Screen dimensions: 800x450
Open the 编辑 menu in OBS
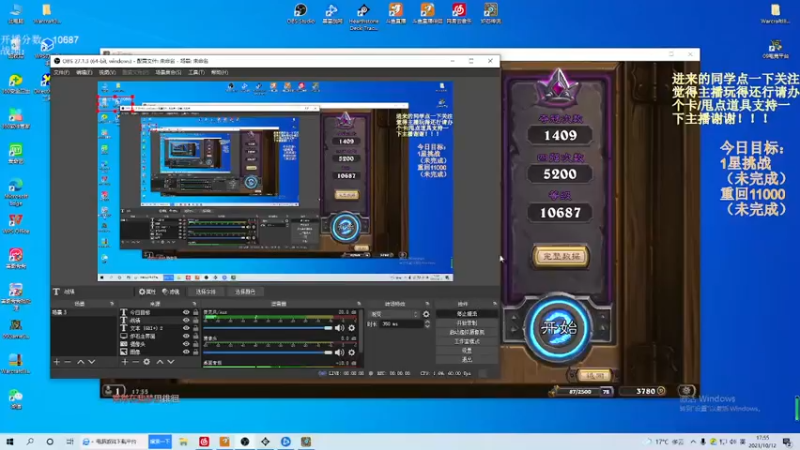(84, 72)
